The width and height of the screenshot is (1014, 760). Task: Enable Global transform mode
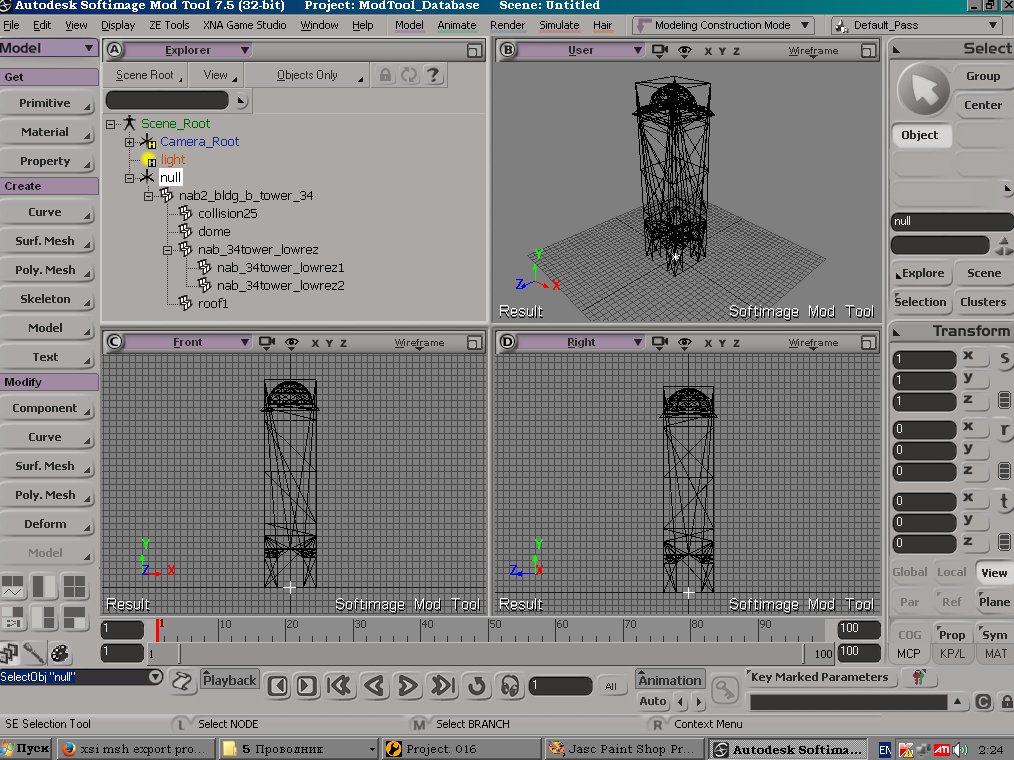(x=910, y=572)
